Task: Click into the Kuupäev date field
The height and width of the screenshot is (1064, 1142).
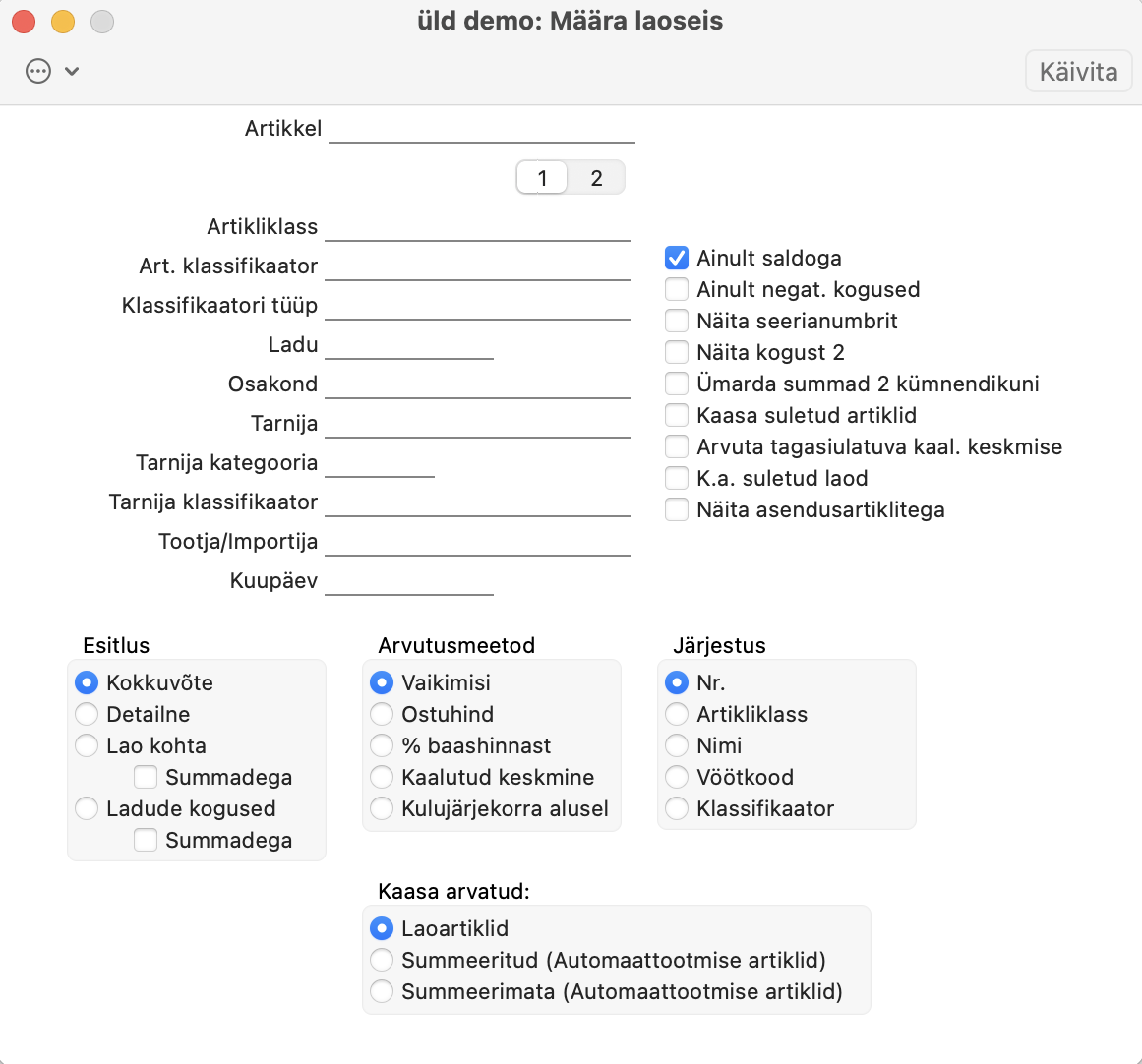Action: (408, 581)
